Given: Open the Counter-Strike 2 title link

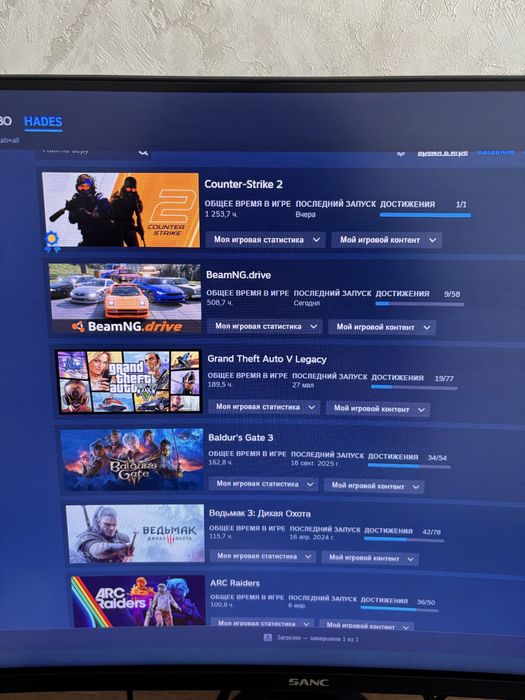Looking at the screenshot, I should [243, 184].
